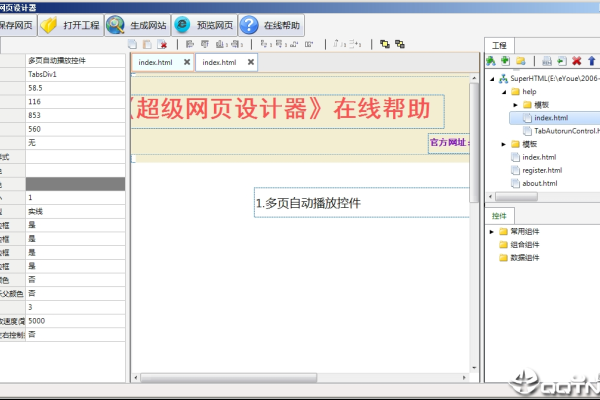The image size is (600, 400).
Task: Close the second index.html tab
Action: (x=251, y=62)
